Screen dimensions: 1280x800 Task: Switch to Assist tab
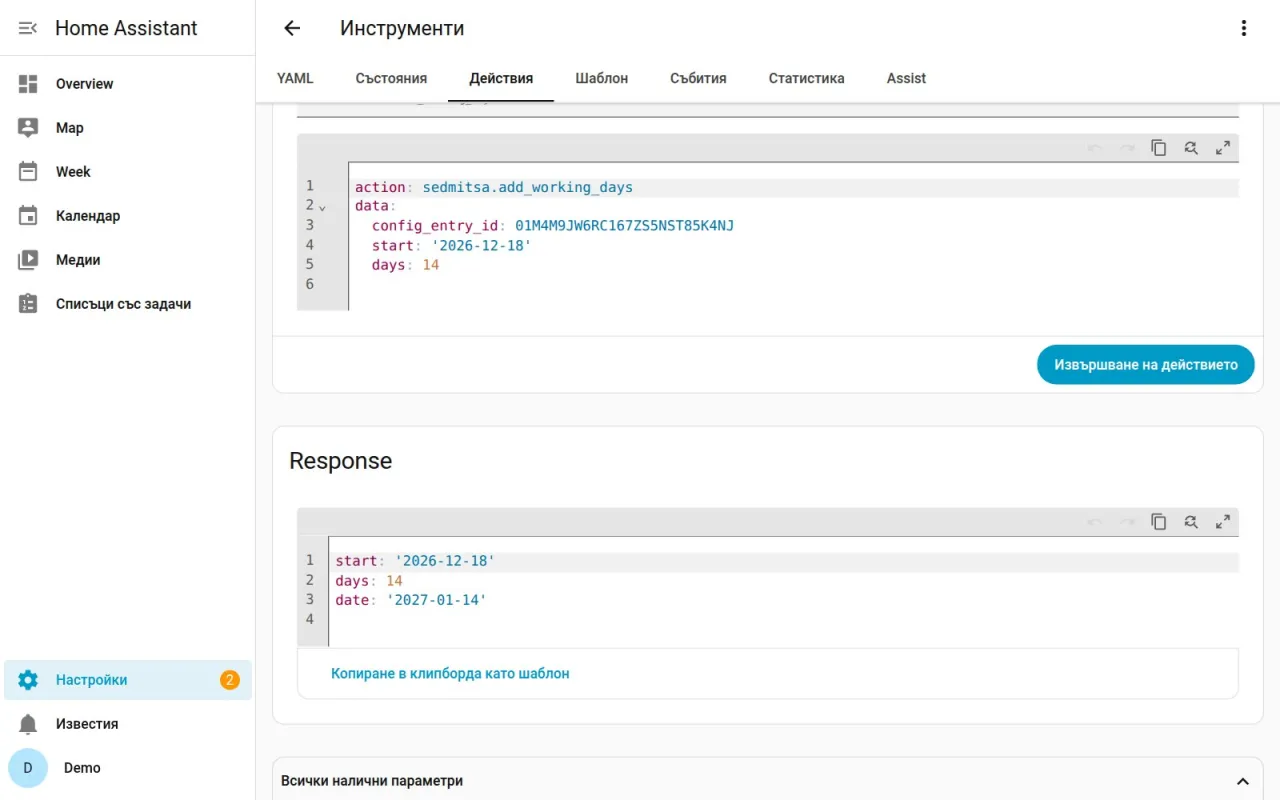(x=906, y=78)
